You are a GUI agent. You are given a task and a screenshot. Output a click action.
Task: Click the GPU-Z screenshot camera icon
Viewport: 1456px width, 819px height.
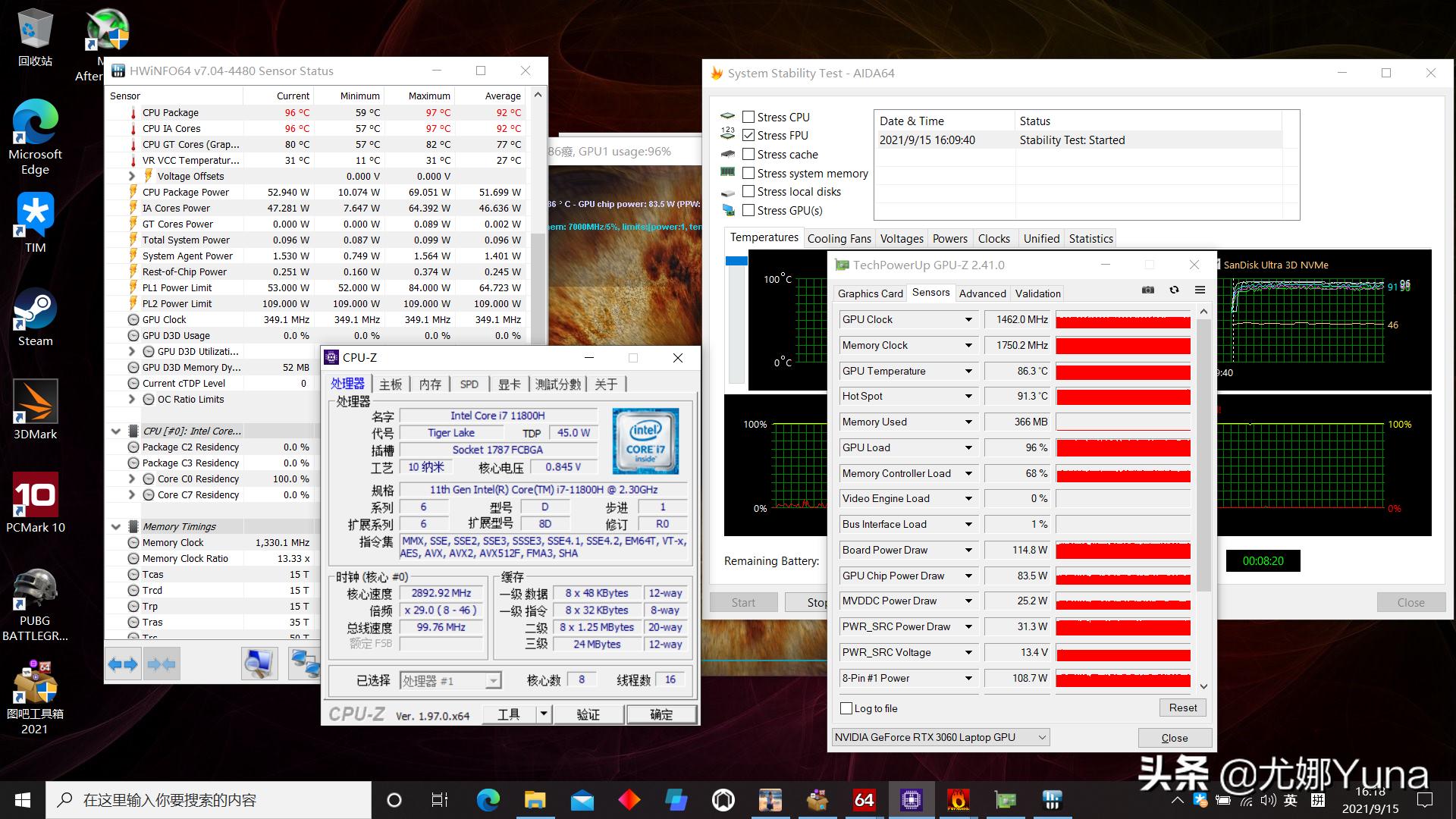[x=1148, y=290]
